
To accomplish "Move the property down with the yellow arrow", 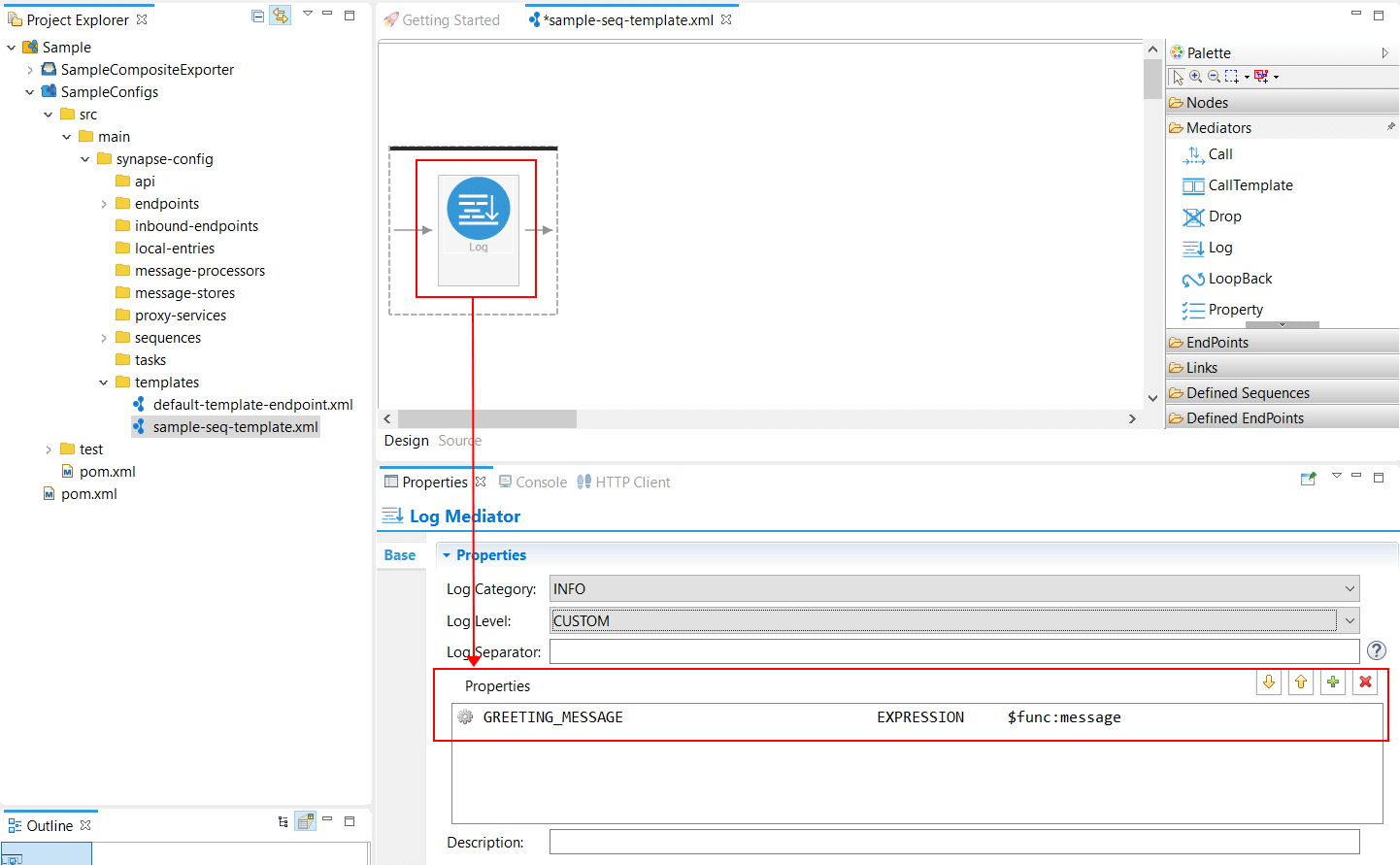I will 1269,682.
